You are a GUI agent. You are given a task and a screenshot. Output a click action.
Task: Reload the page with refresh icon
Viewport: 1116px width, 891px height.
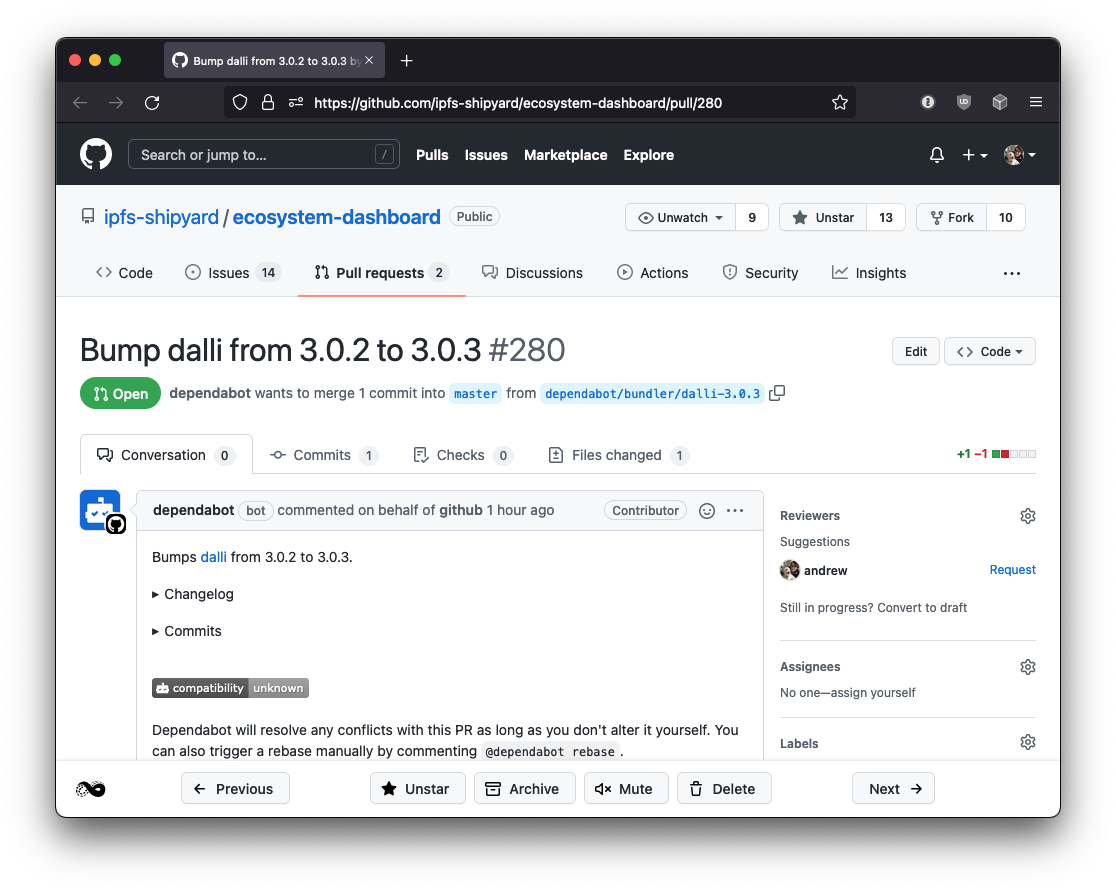coord(152,102)
